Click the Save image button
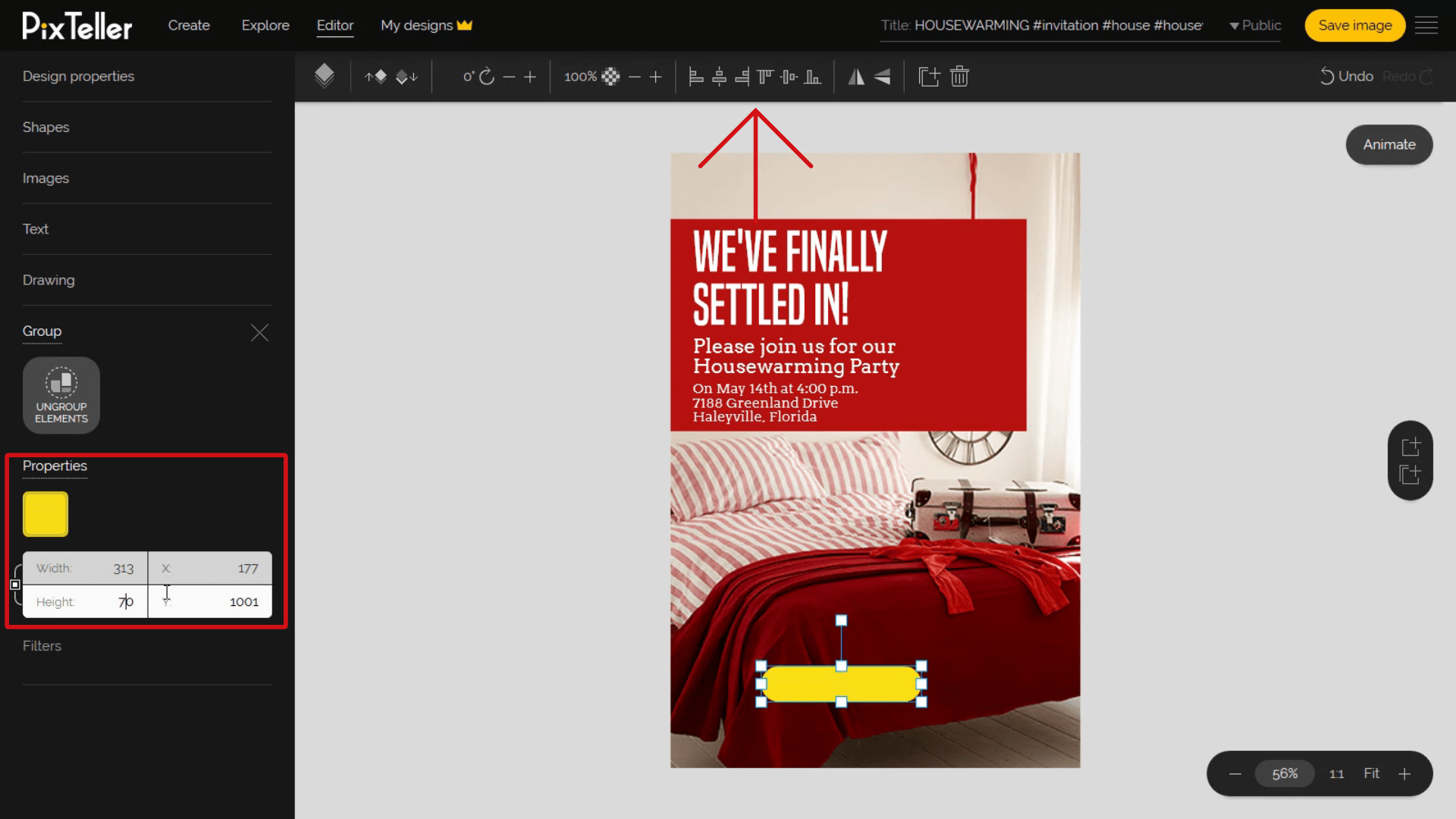 tap(1355, 25)
